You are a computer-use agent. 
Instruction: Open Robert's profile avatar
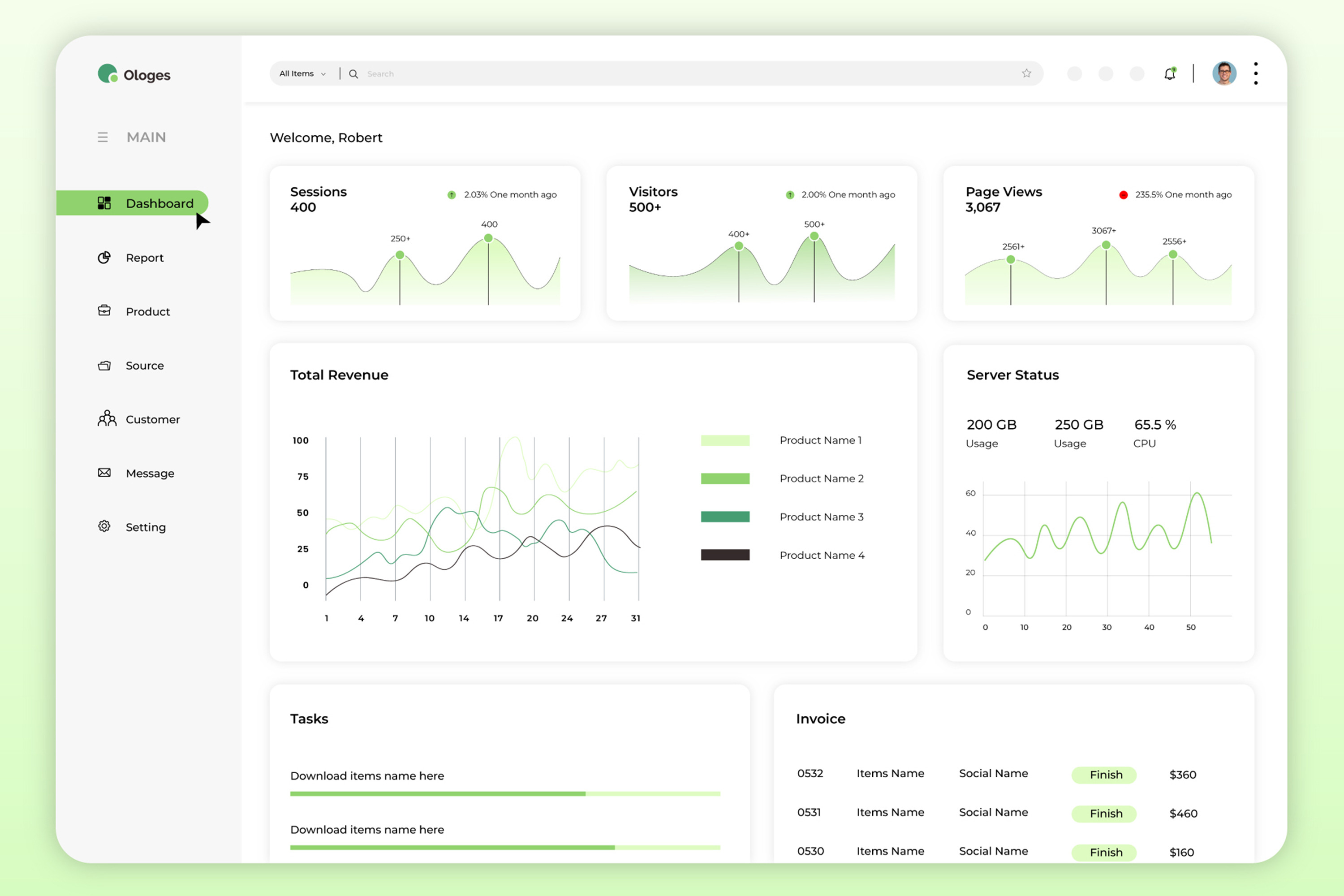point(1224,74)
